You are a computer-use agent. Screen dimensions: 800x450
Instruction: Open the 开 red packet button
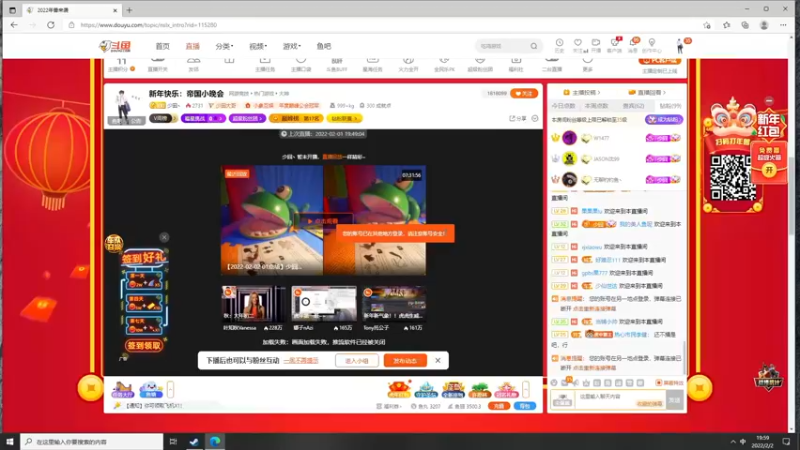769,170
